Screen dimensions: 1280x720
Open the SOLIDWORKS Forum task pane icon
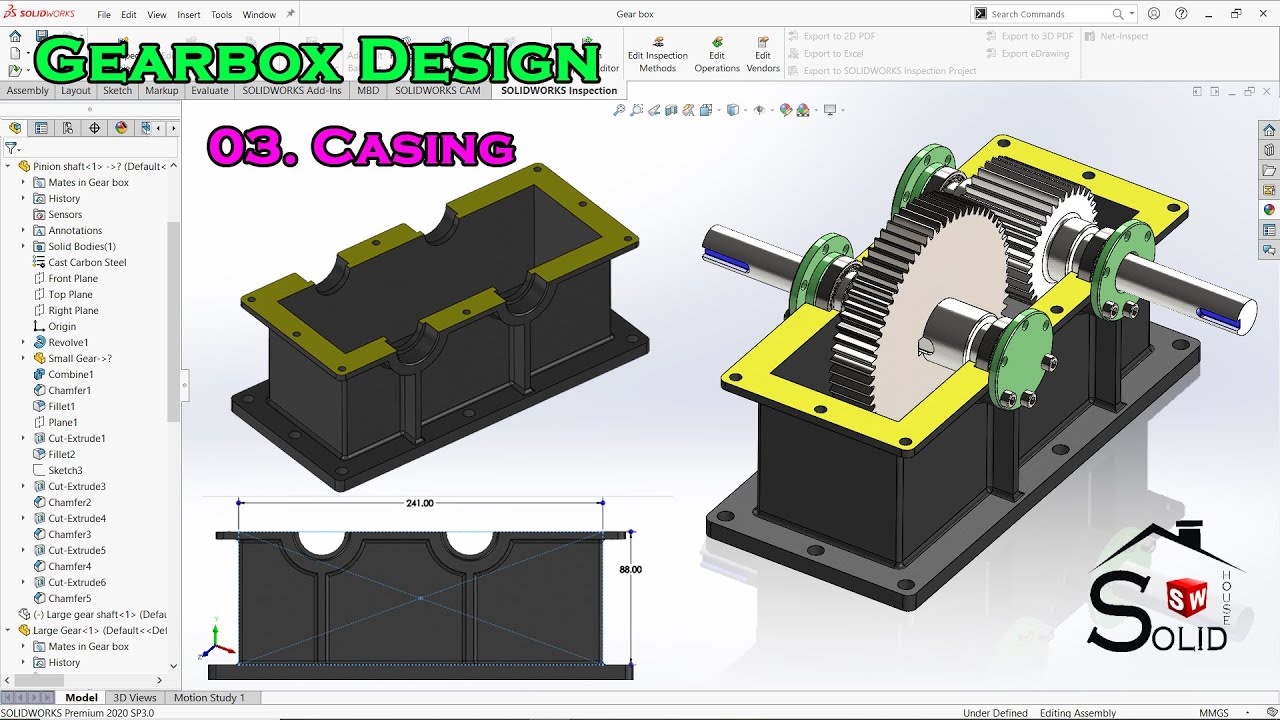click(x=1269, y=250)
